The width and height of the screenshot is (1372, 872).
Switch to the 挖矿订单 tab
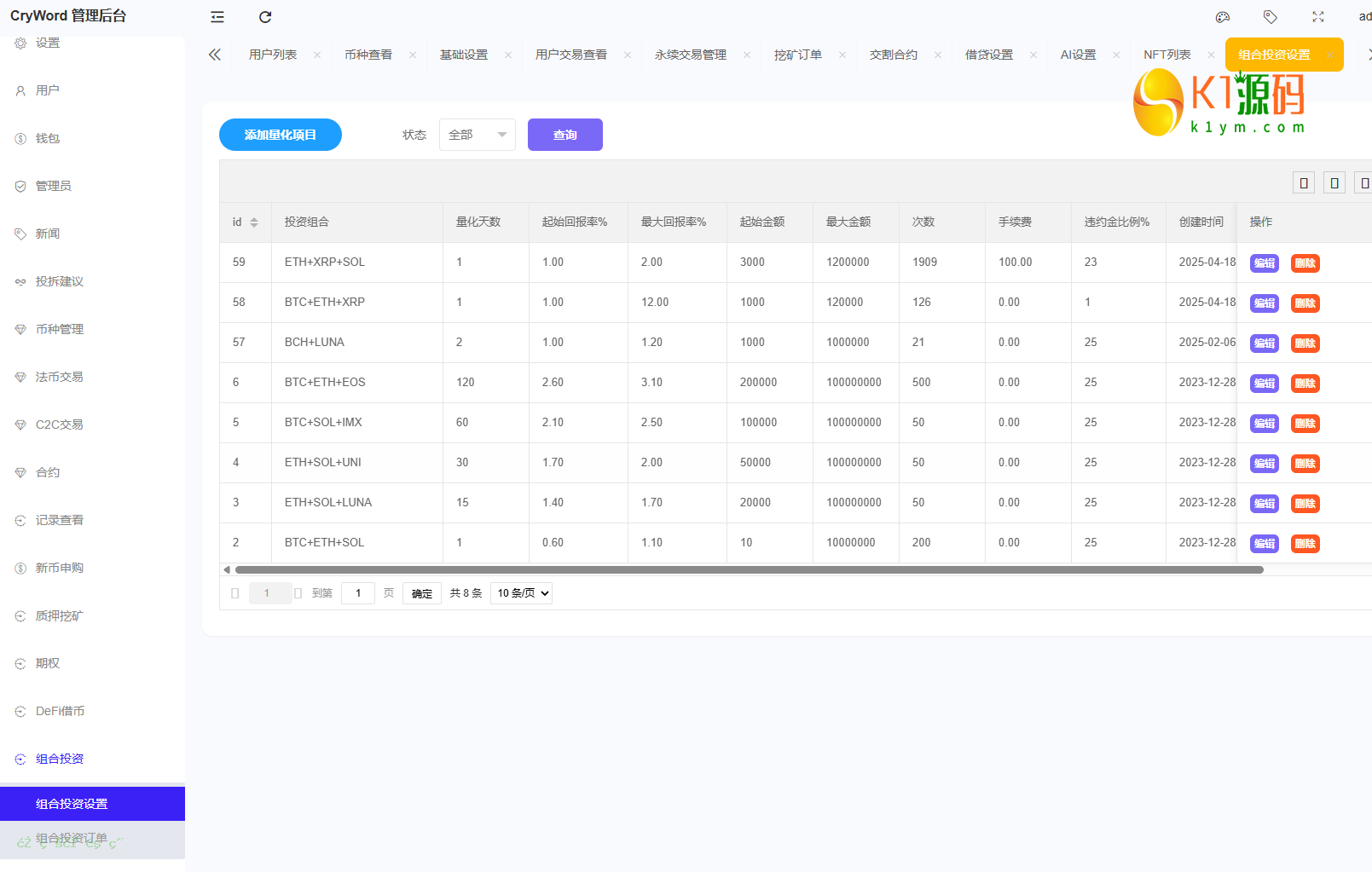(x=798, y=55)
